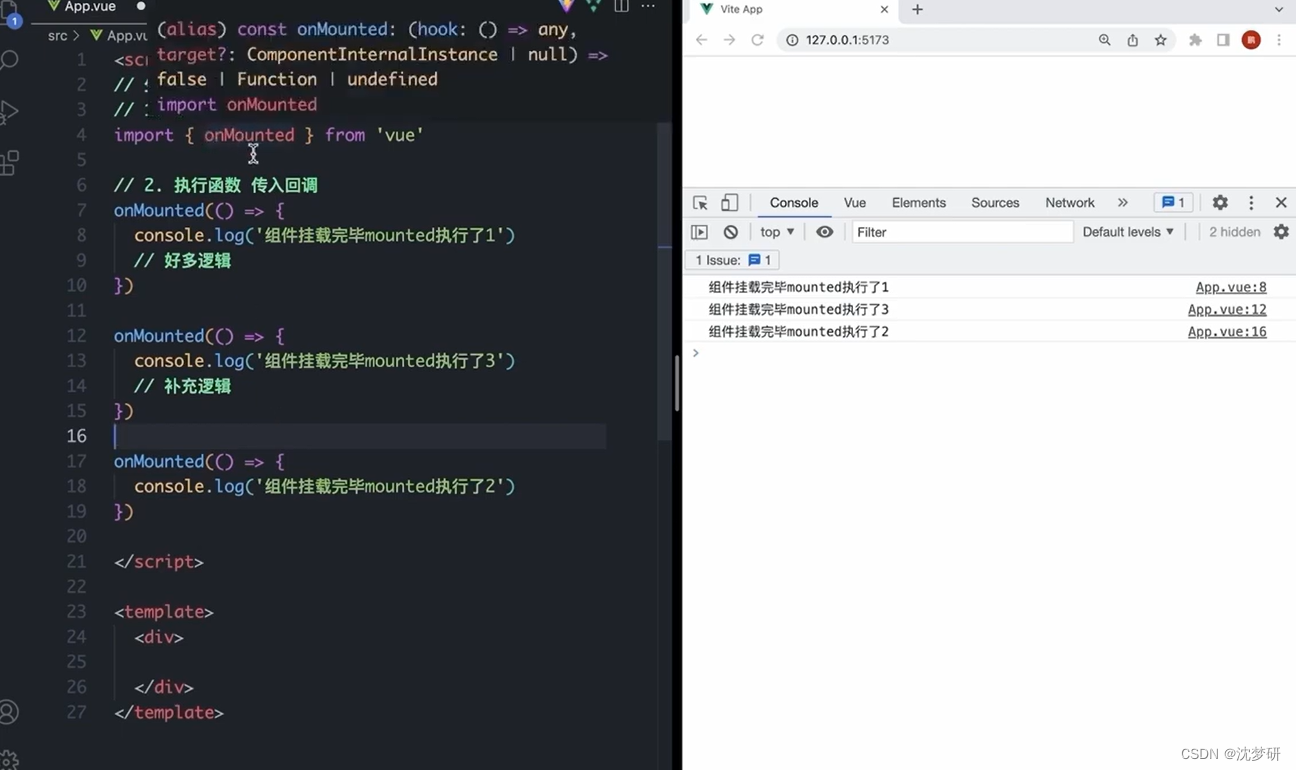The image size is (1296, 770).
Task: Click console message ending 执行了1
Action: (798, 288)
